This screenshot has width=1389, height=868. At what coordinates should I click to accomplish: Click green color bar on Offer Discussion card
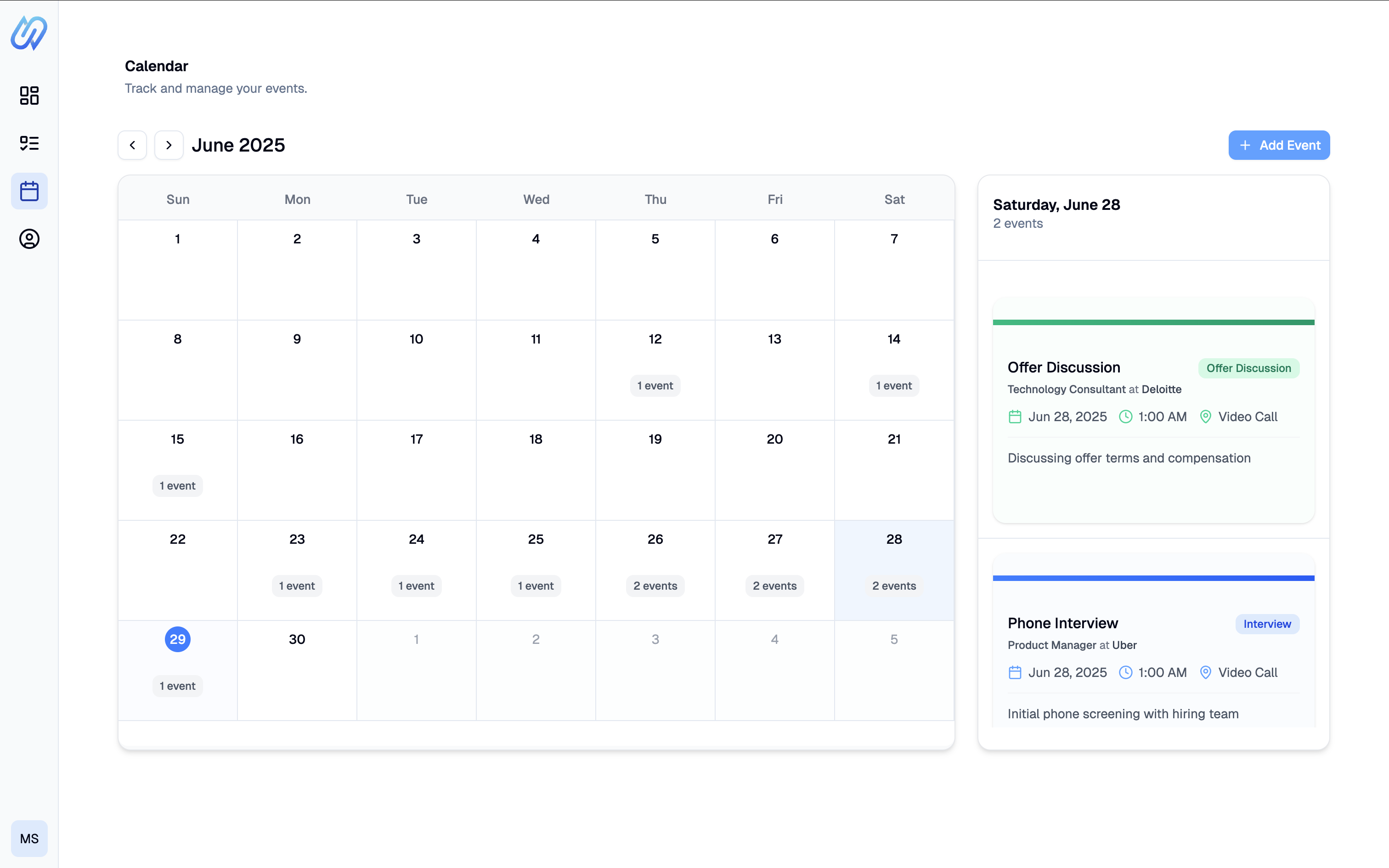(x=1153, y=322)
